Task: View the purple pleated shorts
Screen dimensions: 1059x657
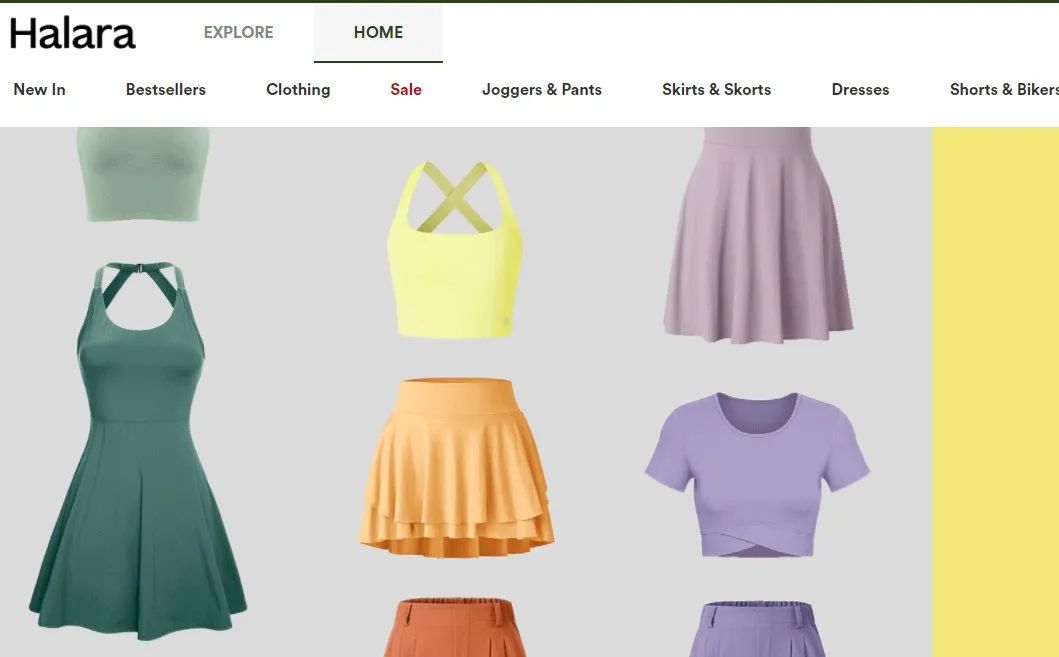Action: 757,628
